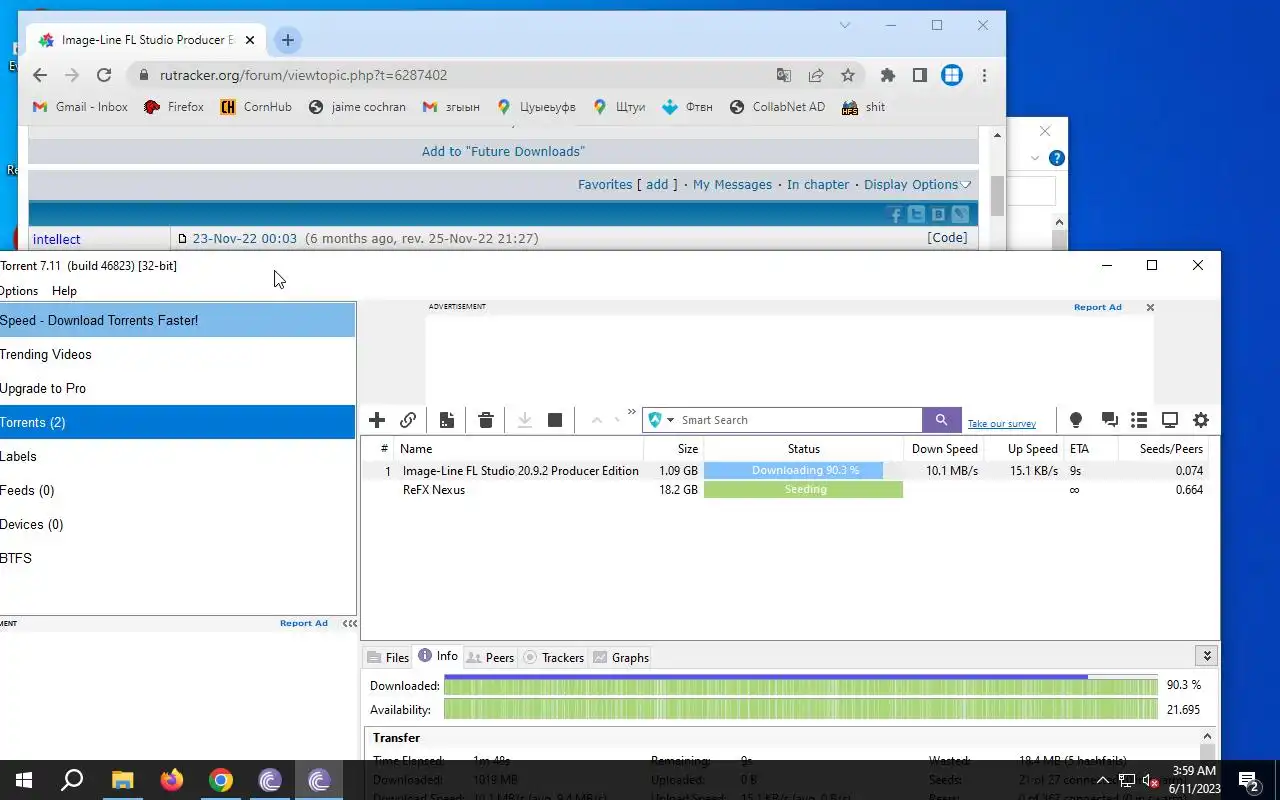The image size is (1280, 800).
Task: Click Report Ad link above toolbar
Action: coord(1098,307)
